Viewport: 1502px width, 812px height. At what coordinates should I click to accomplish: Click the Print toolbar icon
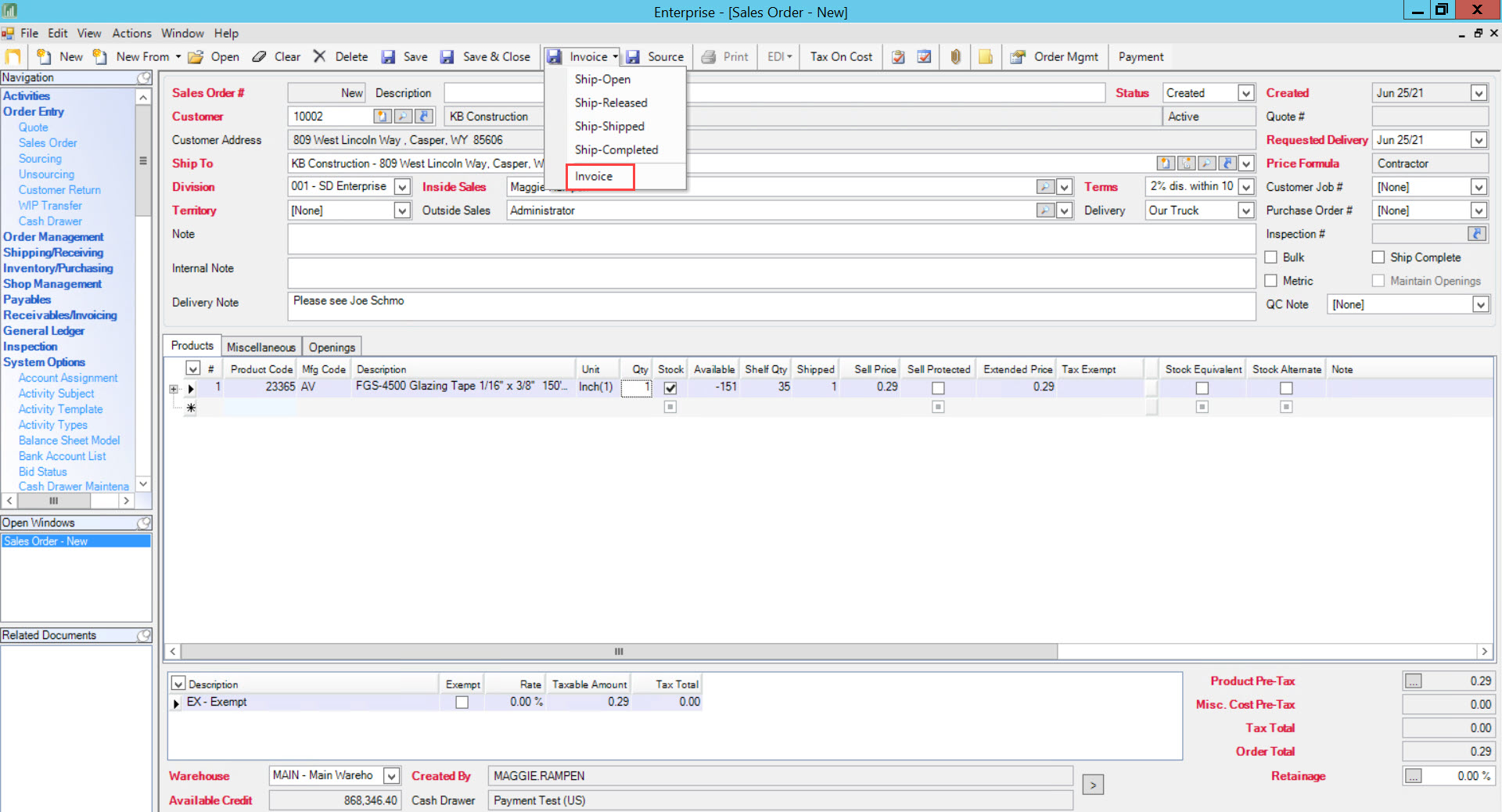coord(709,57)
